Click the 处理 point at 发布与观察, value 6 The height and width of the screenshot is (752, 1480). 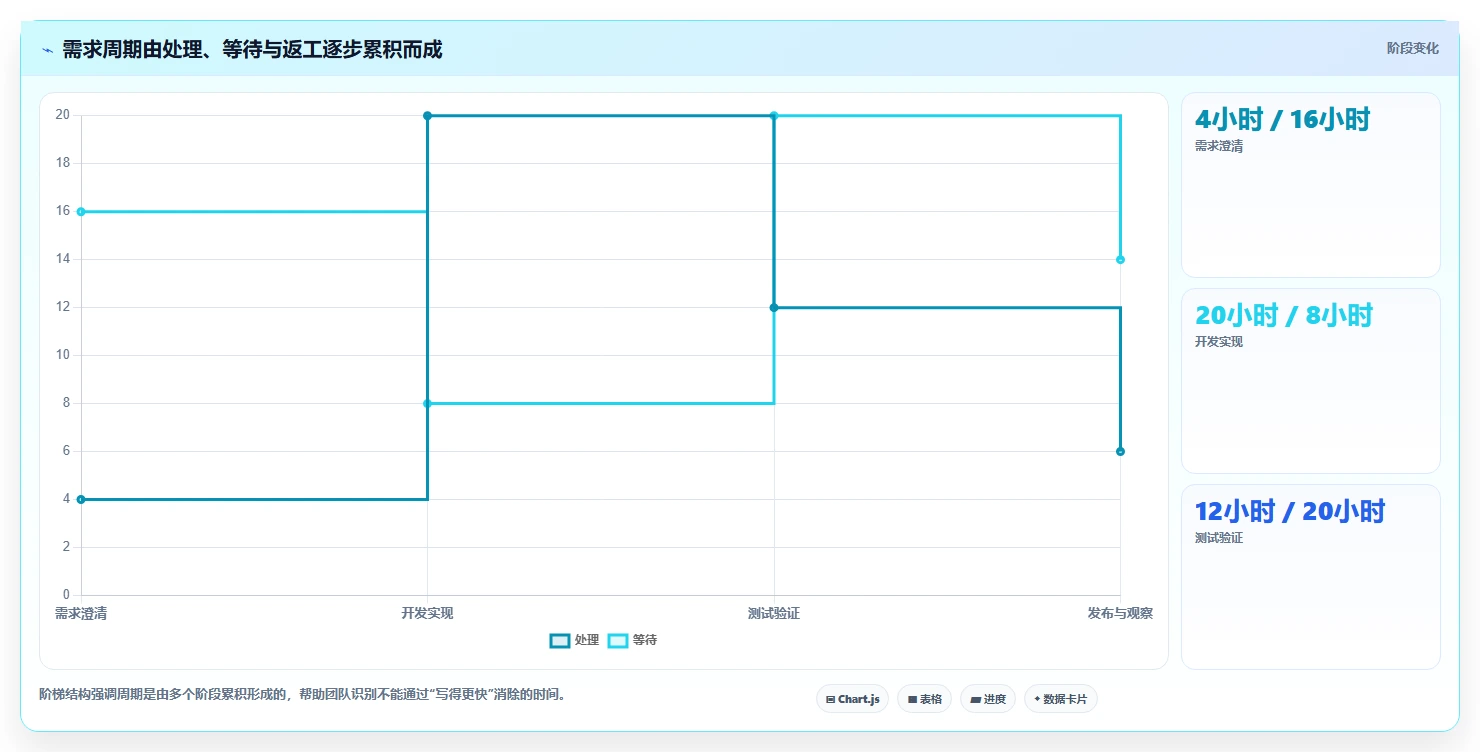[1120, 451]
